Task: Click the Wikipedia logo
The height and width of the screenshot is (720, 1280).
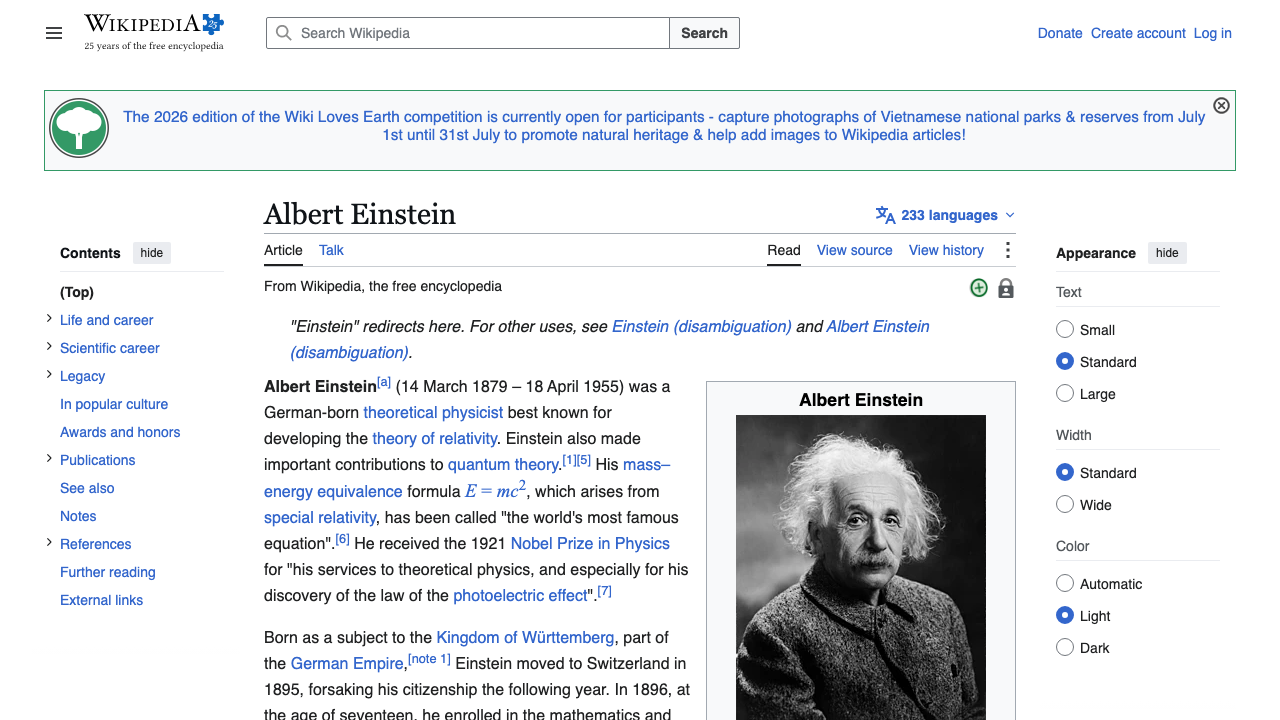Action: coord(154,32)
